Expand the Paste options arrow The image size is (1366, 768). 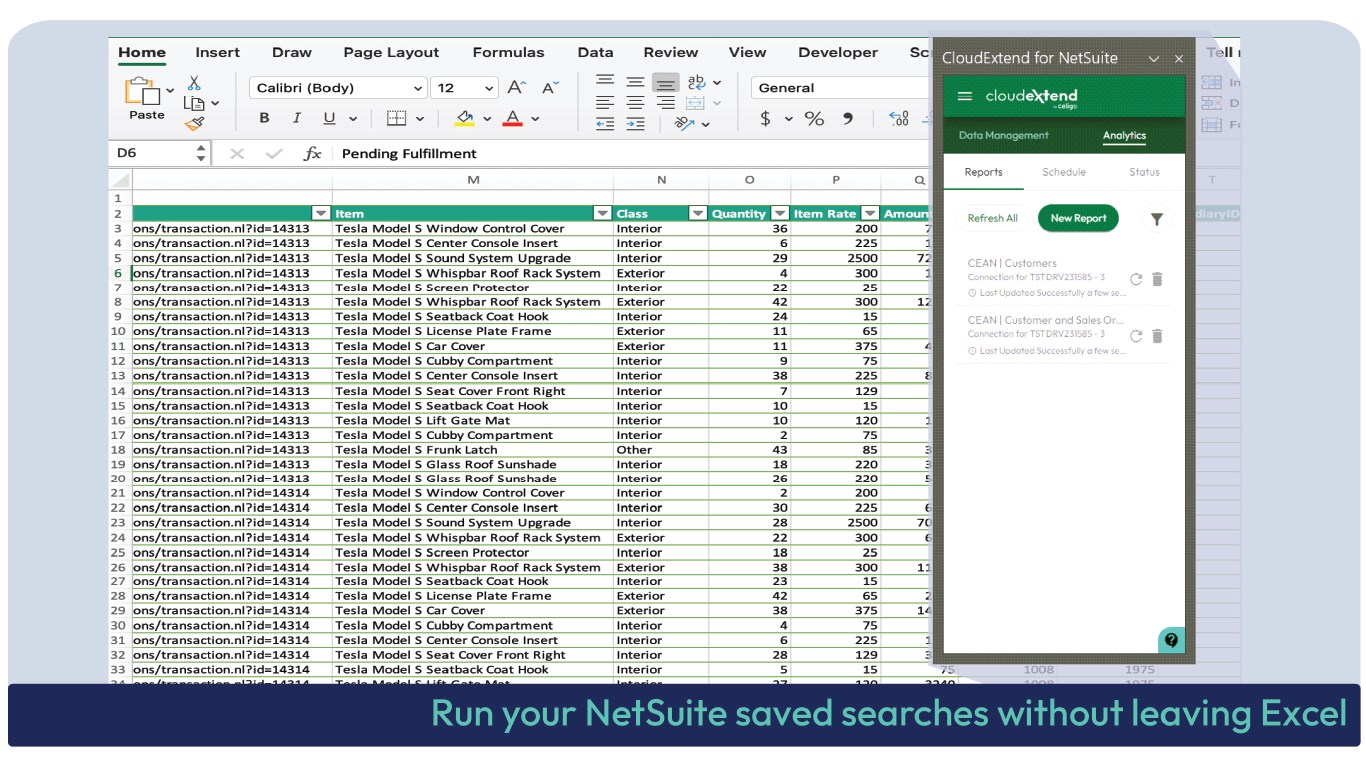170,90
